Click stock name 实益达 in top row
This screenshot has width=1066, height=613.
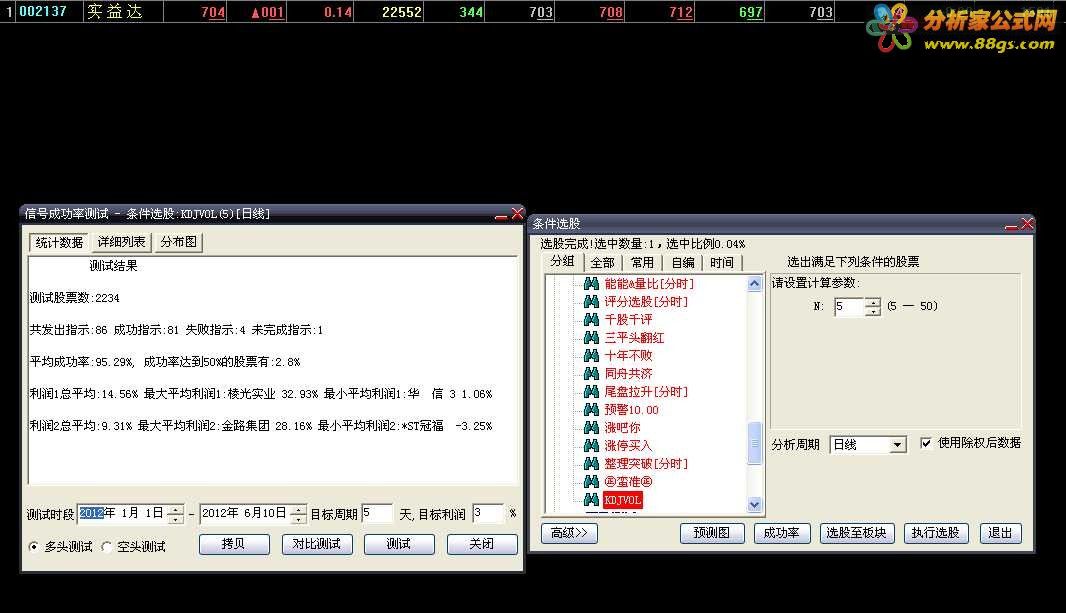click(x=114, y=12)
